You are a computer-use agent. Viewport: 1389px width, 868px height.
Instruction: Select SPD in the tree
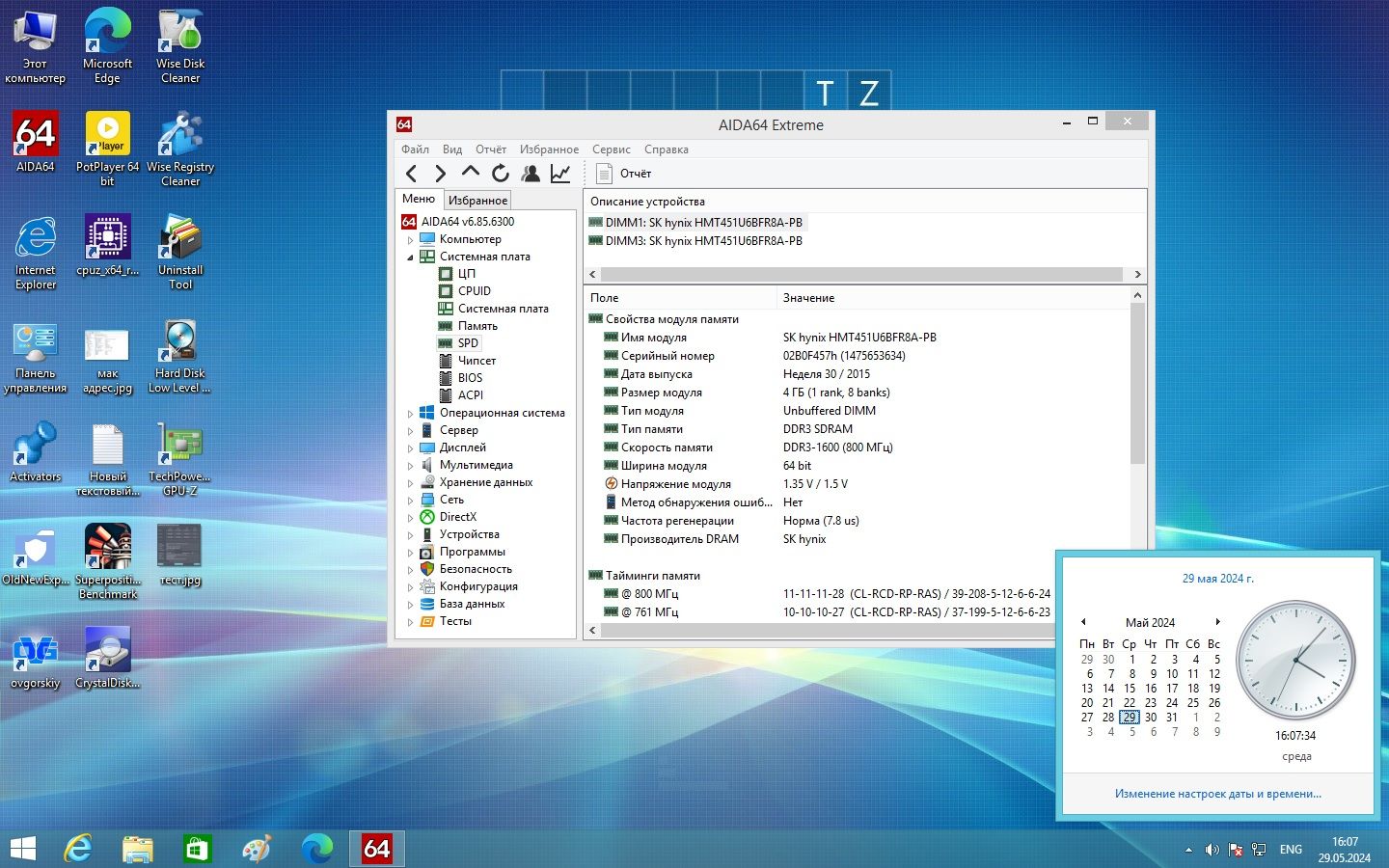click(468, 343)
